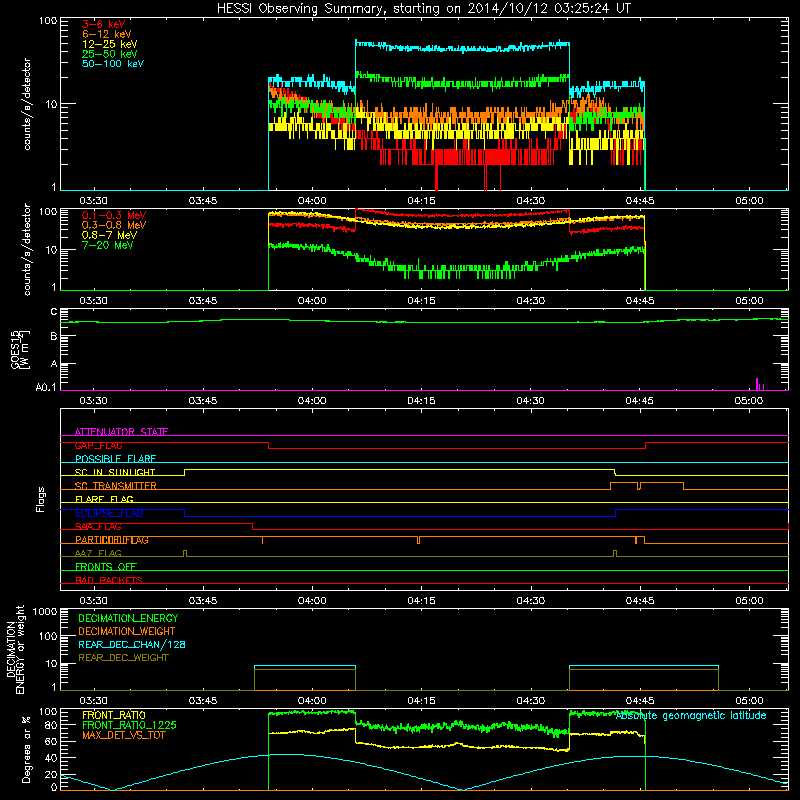800x800 pixels.
Task: Click the 05:00 tick label below the GOES panel
Action: coord(749,401)
